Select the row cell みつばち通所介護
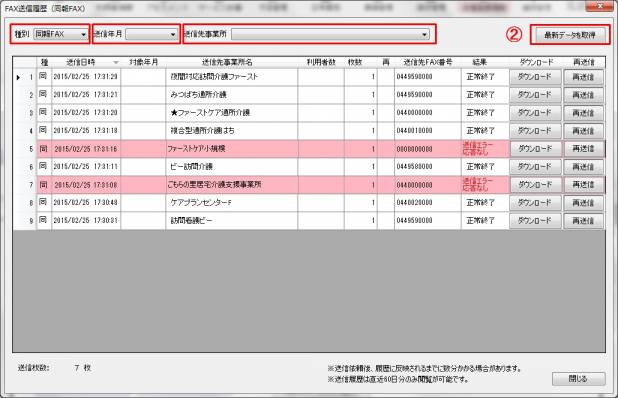Image resolution: width=618 pixels, height=398 pixels. tap(232, 95)
